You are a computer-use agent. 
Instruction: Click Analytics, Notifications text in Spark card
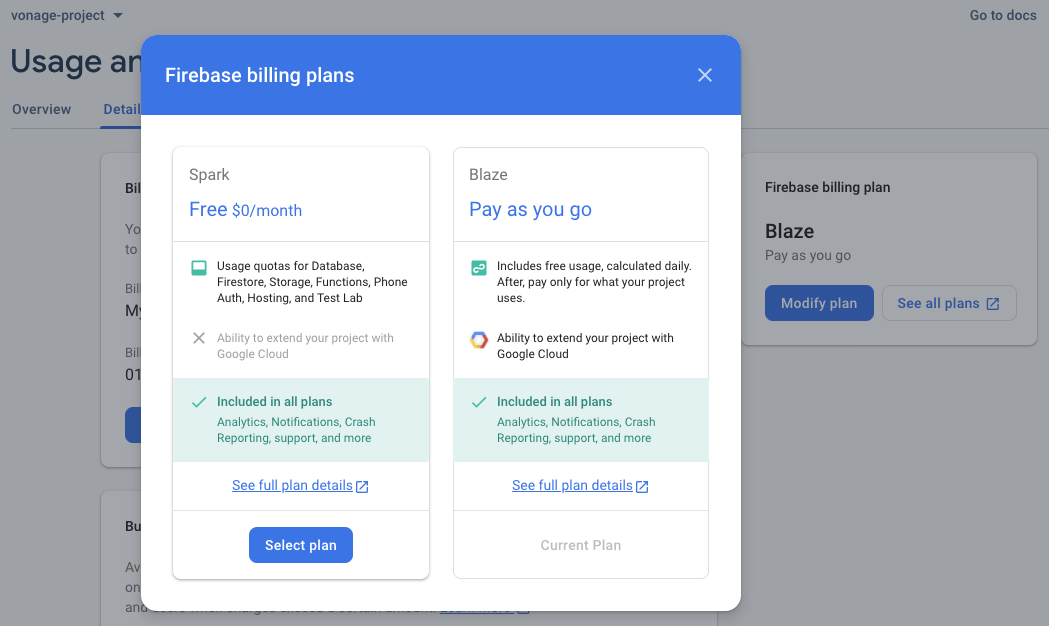click(296, 430)
